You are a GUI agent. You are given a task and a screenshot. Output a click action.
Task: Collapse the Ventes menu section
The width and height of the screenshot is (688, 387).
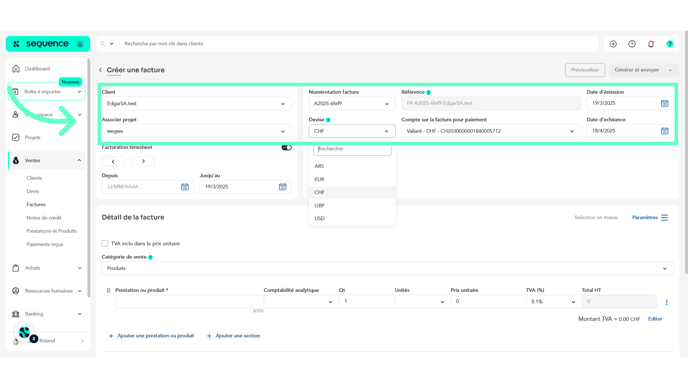click(x=79, y=161)
